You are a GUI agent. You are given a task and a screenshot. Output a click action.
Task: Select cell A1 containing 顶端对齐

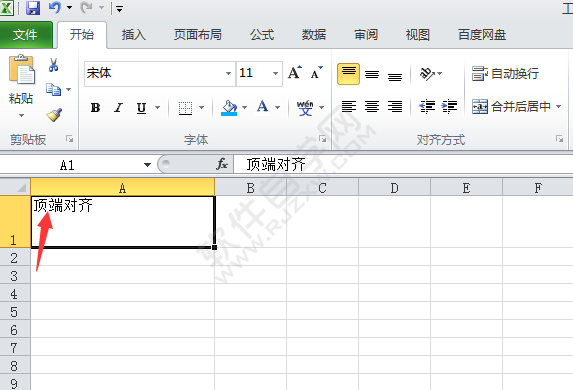[x=122, y=222]
